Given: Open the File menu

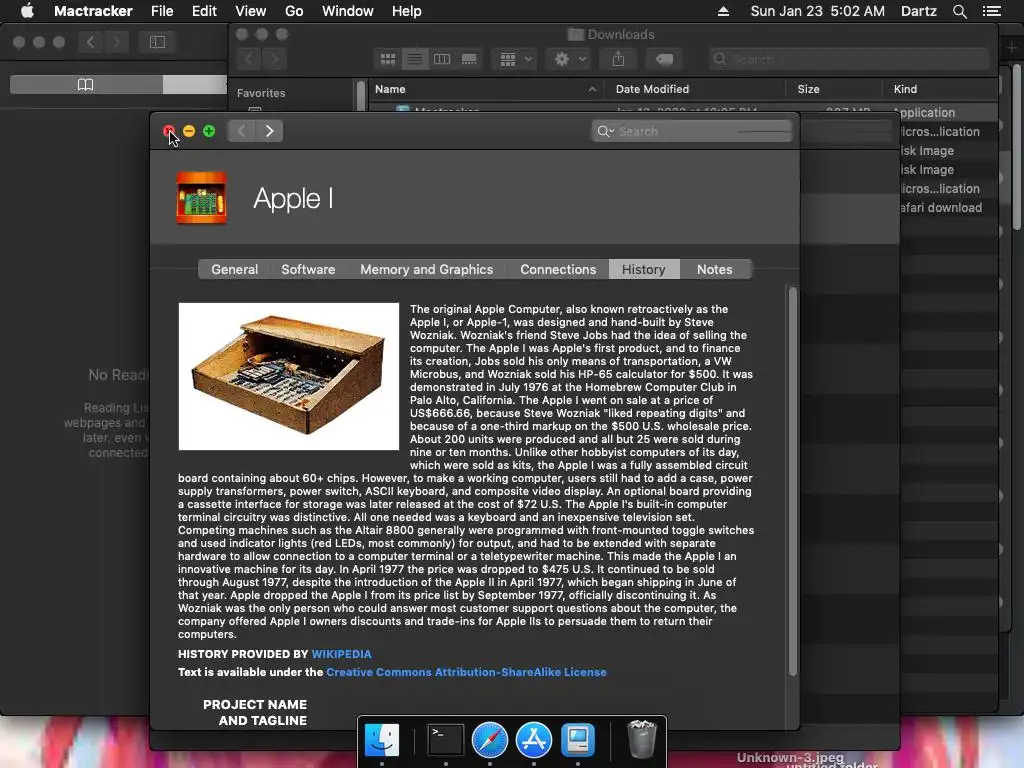Looking at the screenshot, I should point(162,11).
